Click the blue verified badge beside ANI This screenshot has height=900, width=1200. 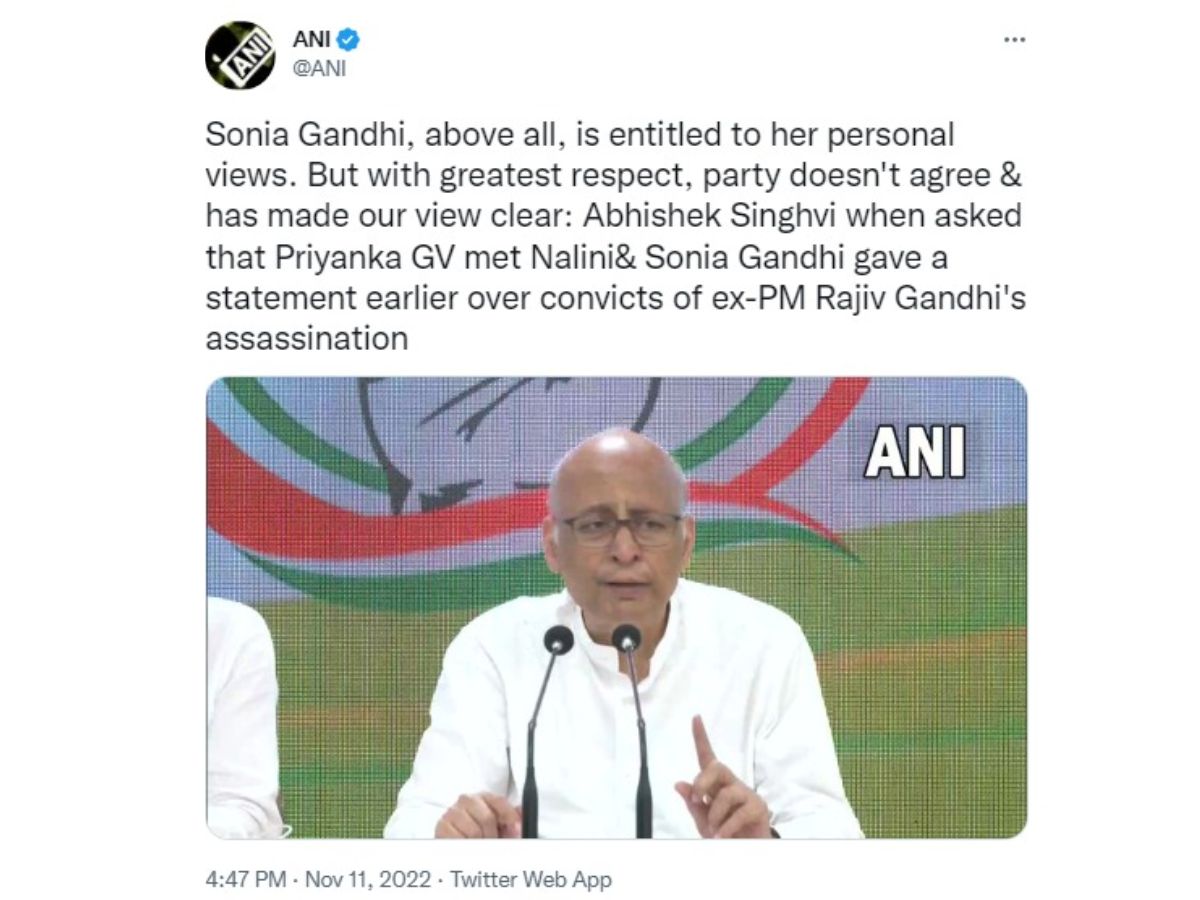(348, 40)
